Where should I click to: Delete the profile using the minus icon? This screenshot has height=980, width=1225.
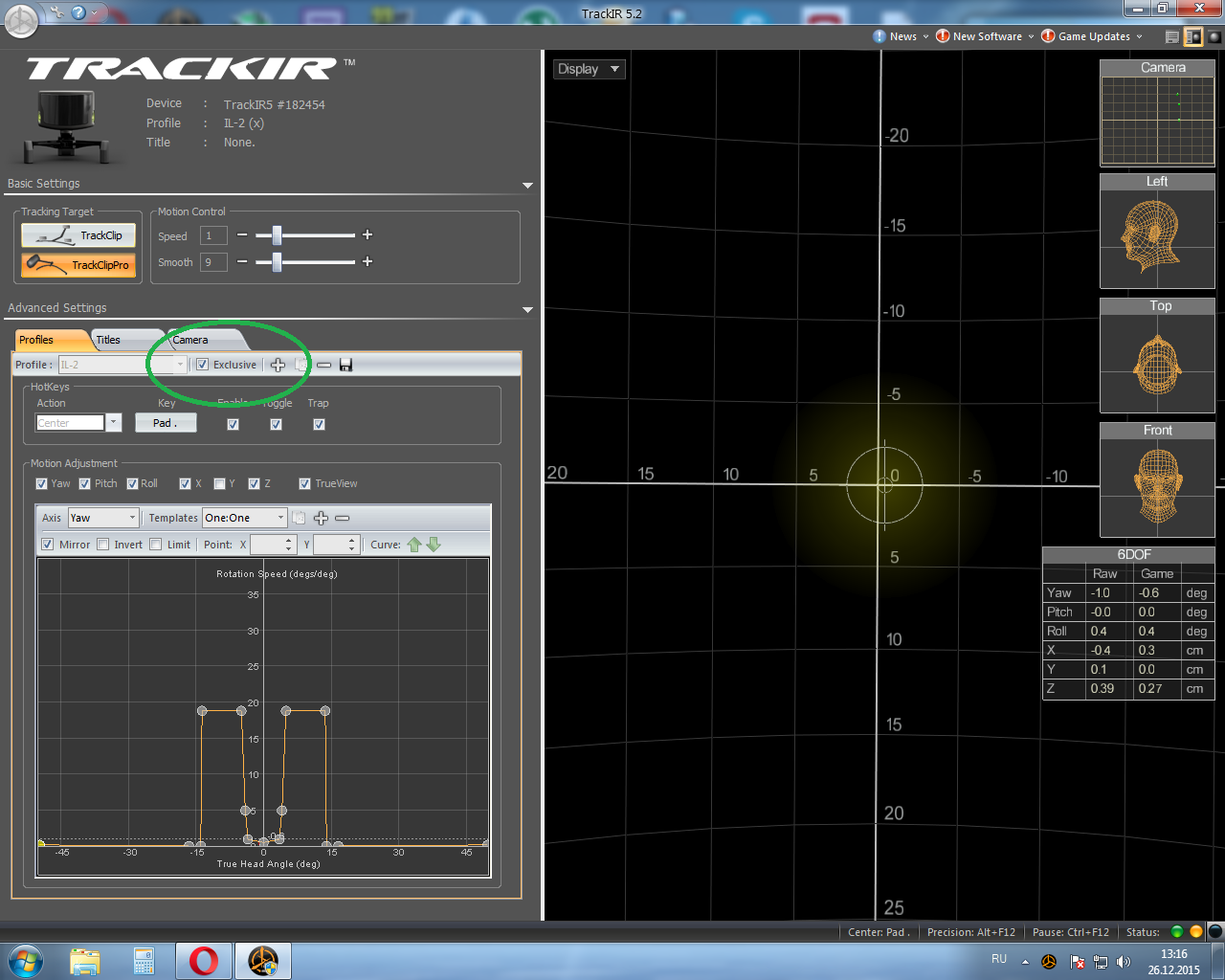[323, 365]
